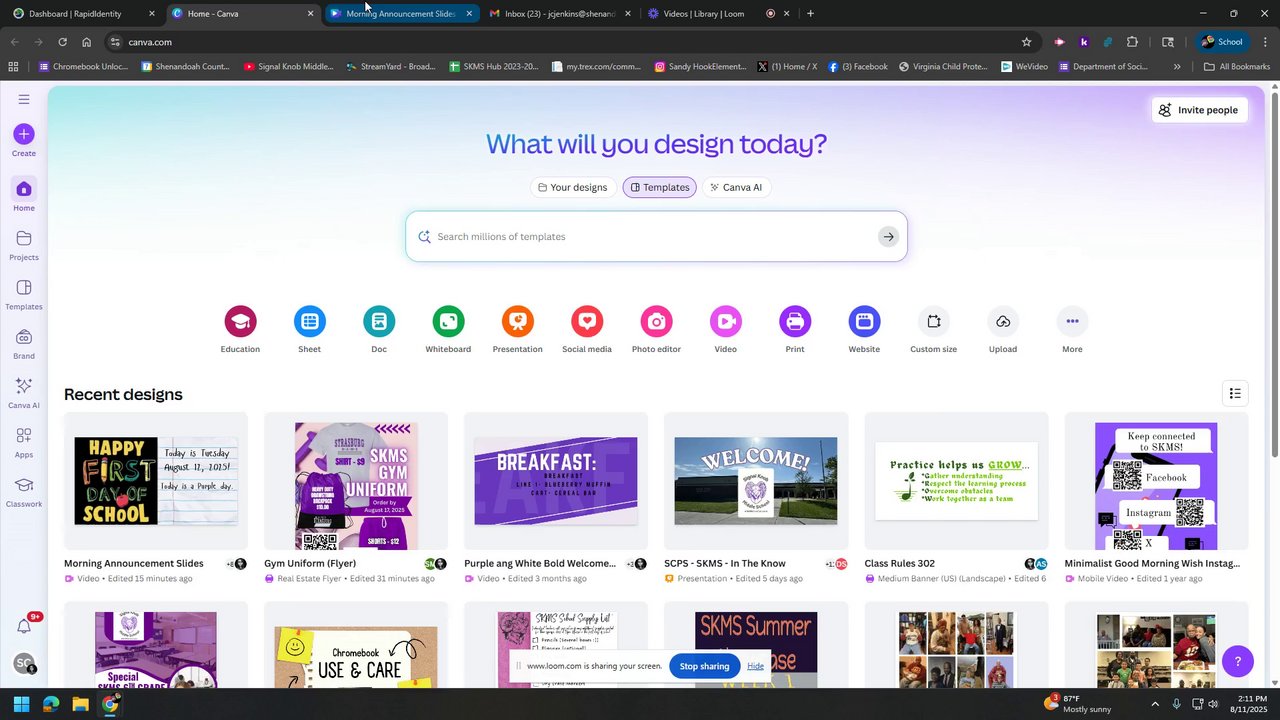Select the Templates filter pill

660,187
